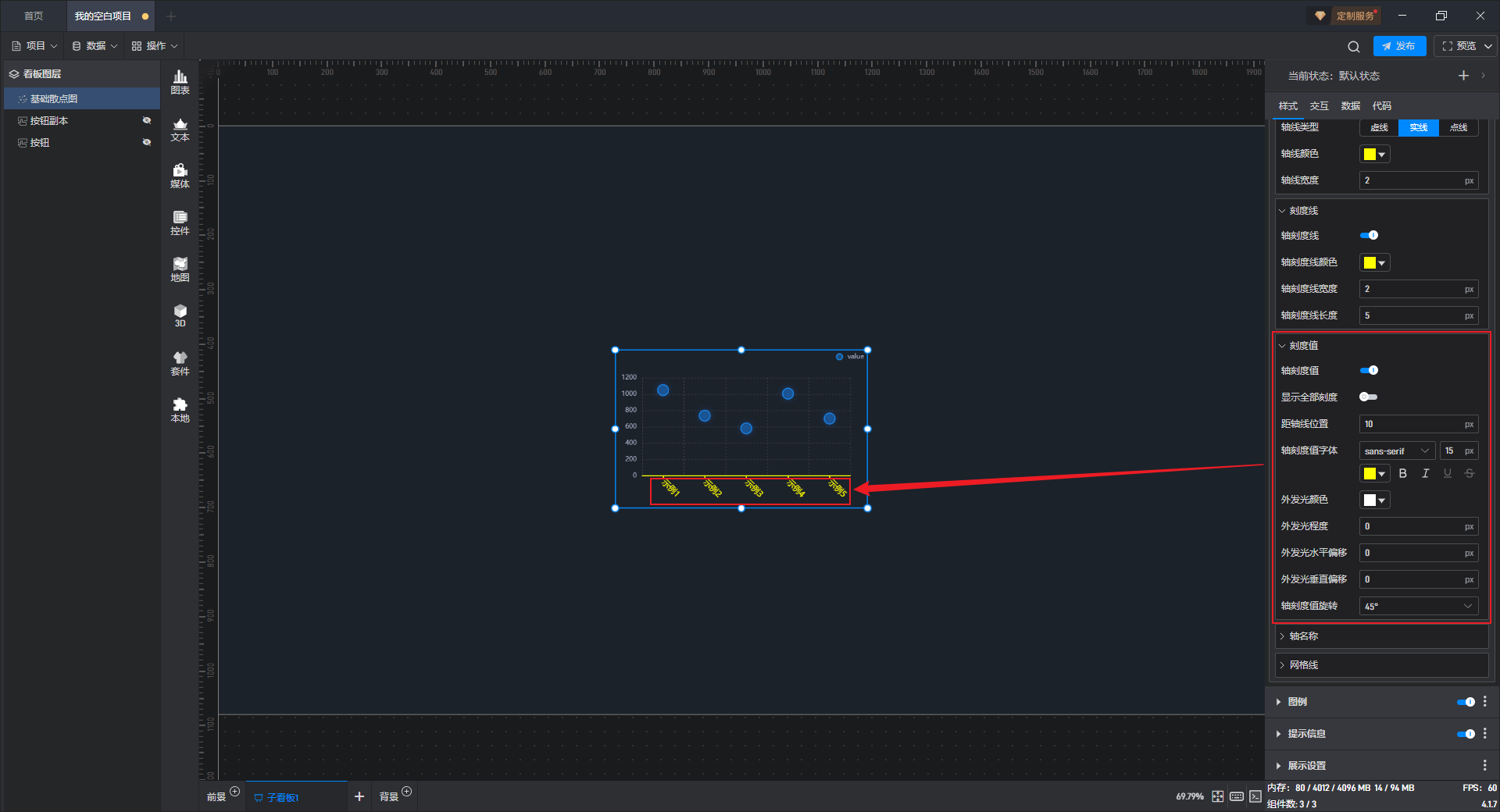Open the 预览 preview dropdown arrow
Screen dimensions: 1500x812
1488,46
